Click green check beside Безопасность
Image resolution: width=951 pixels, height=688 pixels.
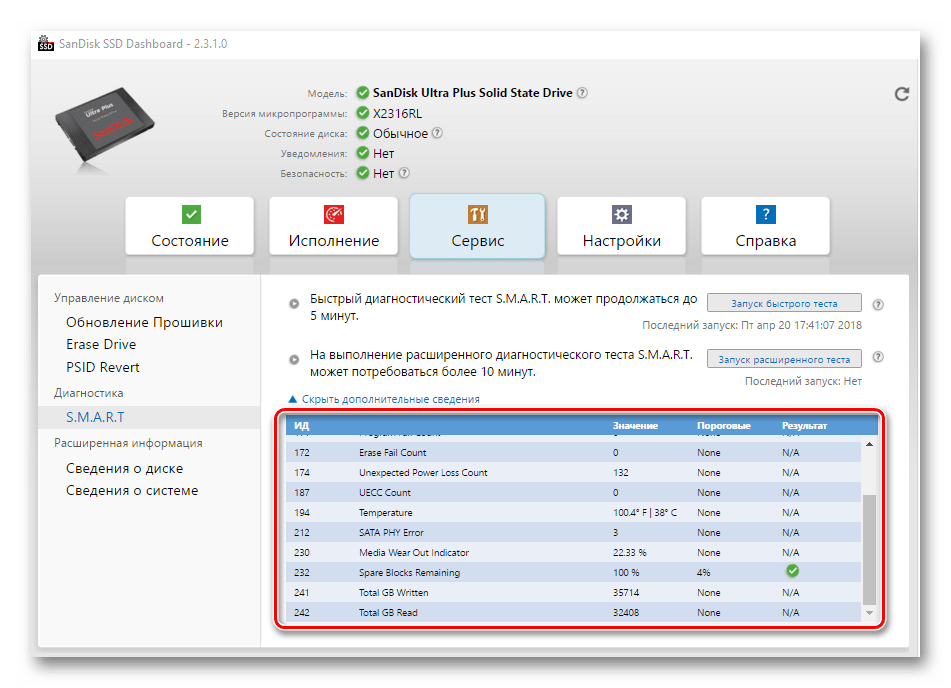(363, 173)
